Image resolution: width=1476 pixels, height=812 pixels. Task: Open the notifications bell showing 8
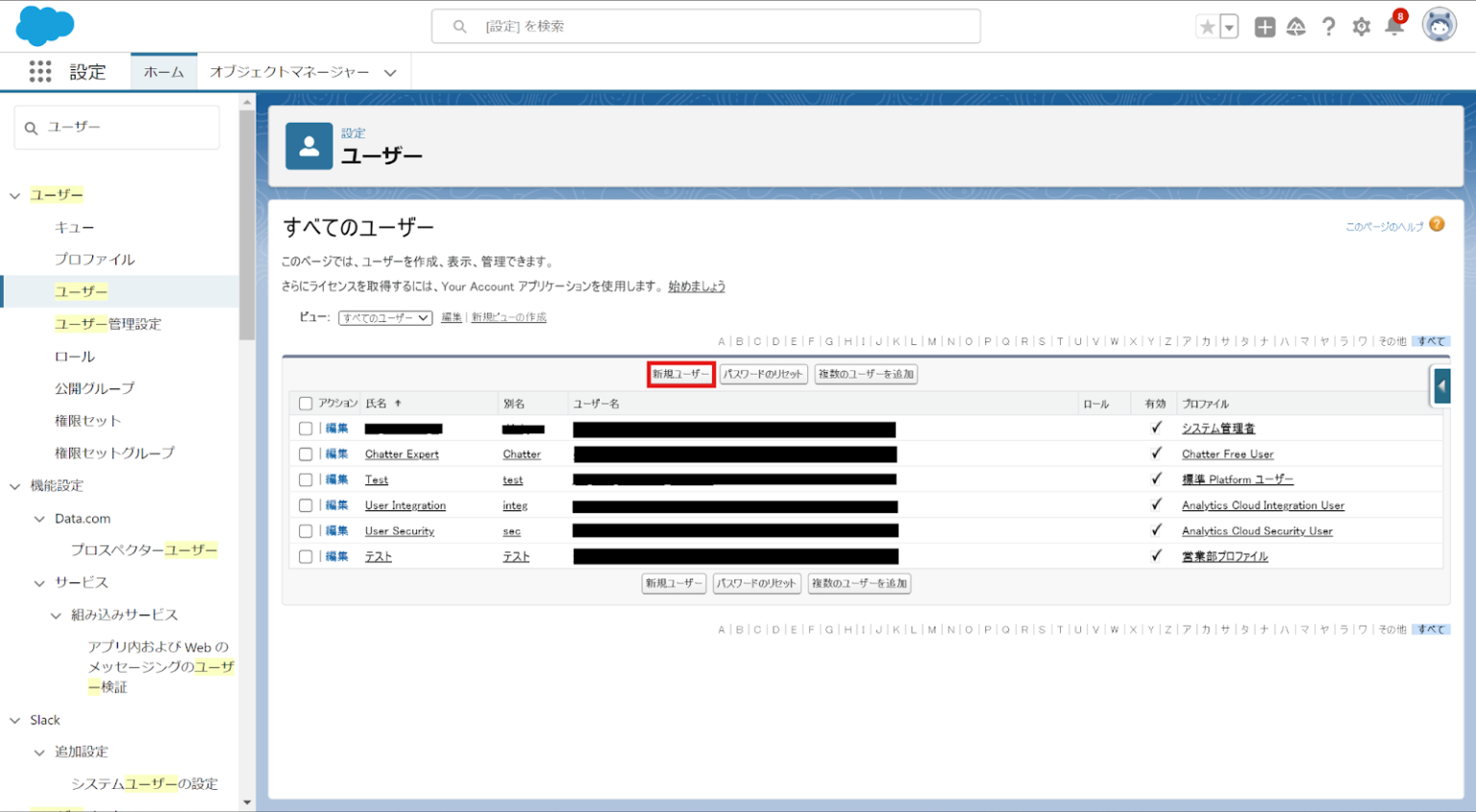[x=1394, y=29]
